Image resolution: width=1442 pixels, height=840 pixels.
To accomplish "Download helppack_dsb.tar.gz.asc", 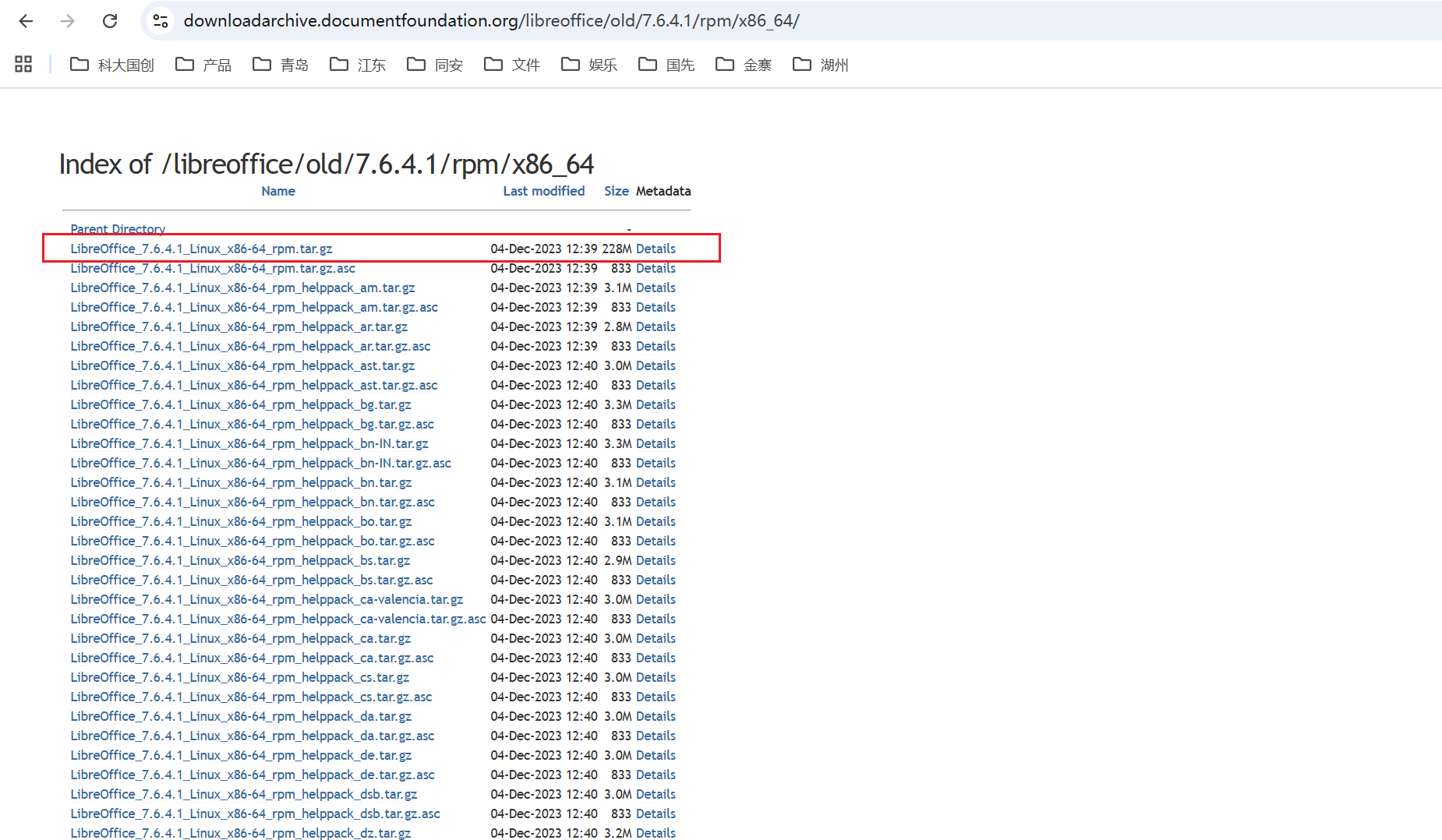I will [x=256, y=814].
